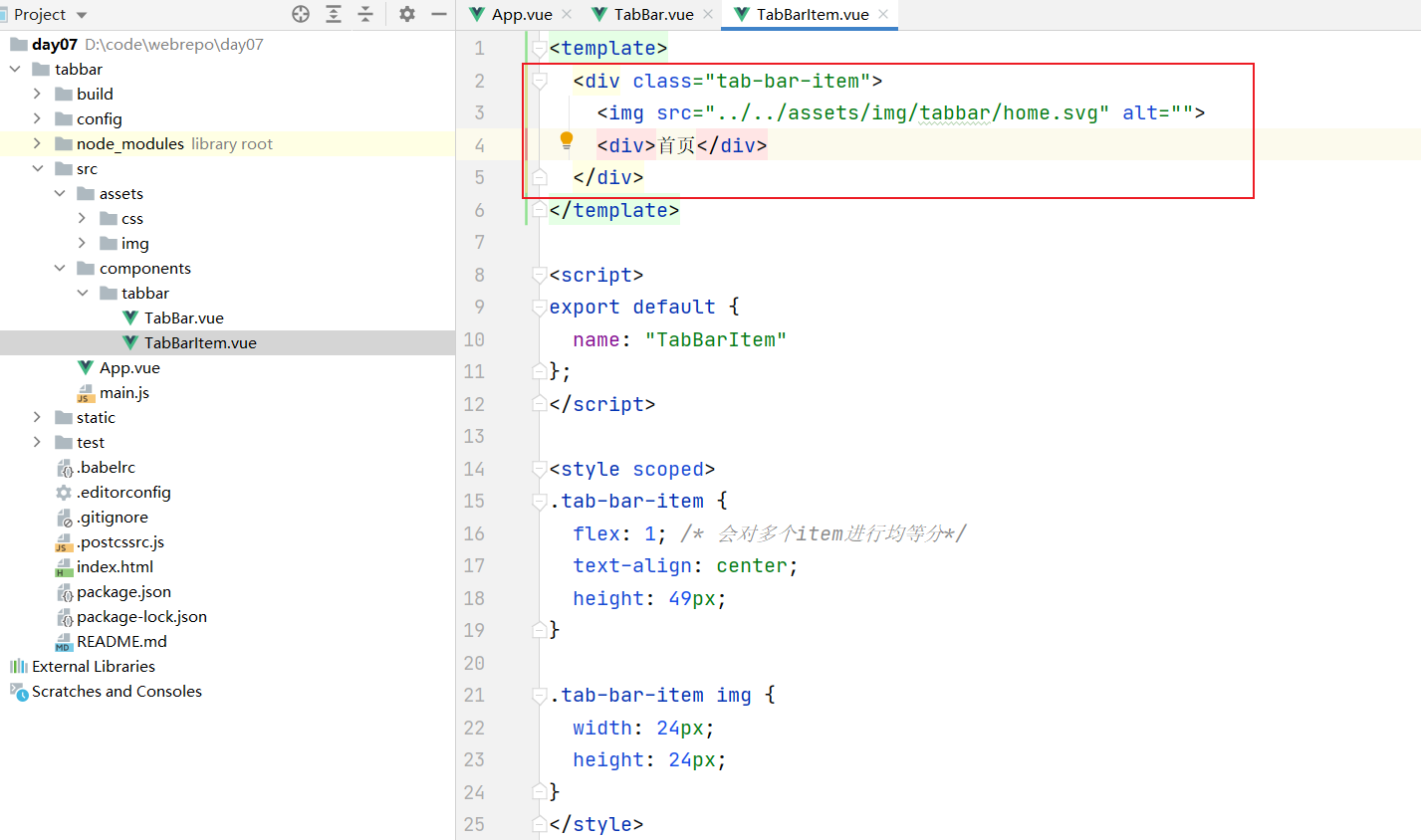
Task: Collapse the tabbar root folder
Action: coord(15,69)
